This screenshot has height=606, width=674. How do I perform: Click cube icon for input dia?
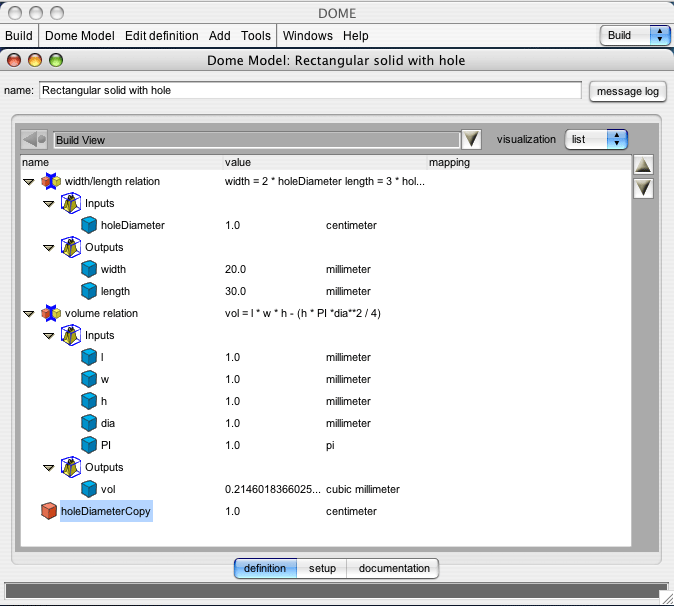89,423
